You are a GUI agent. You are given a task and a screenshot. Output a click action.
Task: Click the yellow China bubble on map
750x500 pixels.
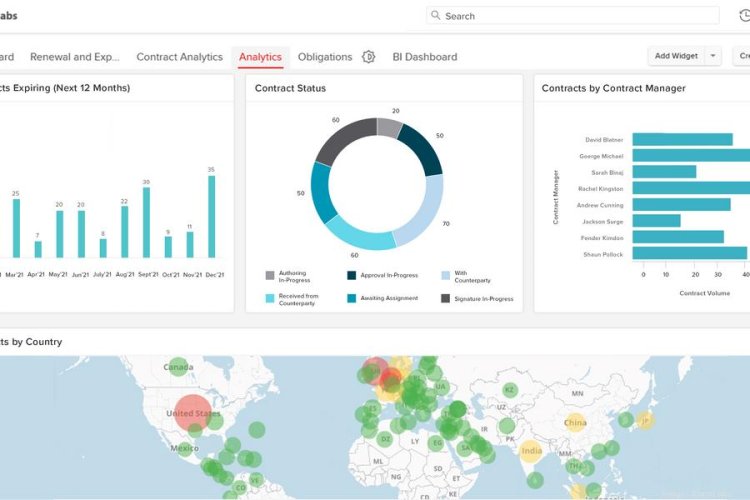[575, 422]
